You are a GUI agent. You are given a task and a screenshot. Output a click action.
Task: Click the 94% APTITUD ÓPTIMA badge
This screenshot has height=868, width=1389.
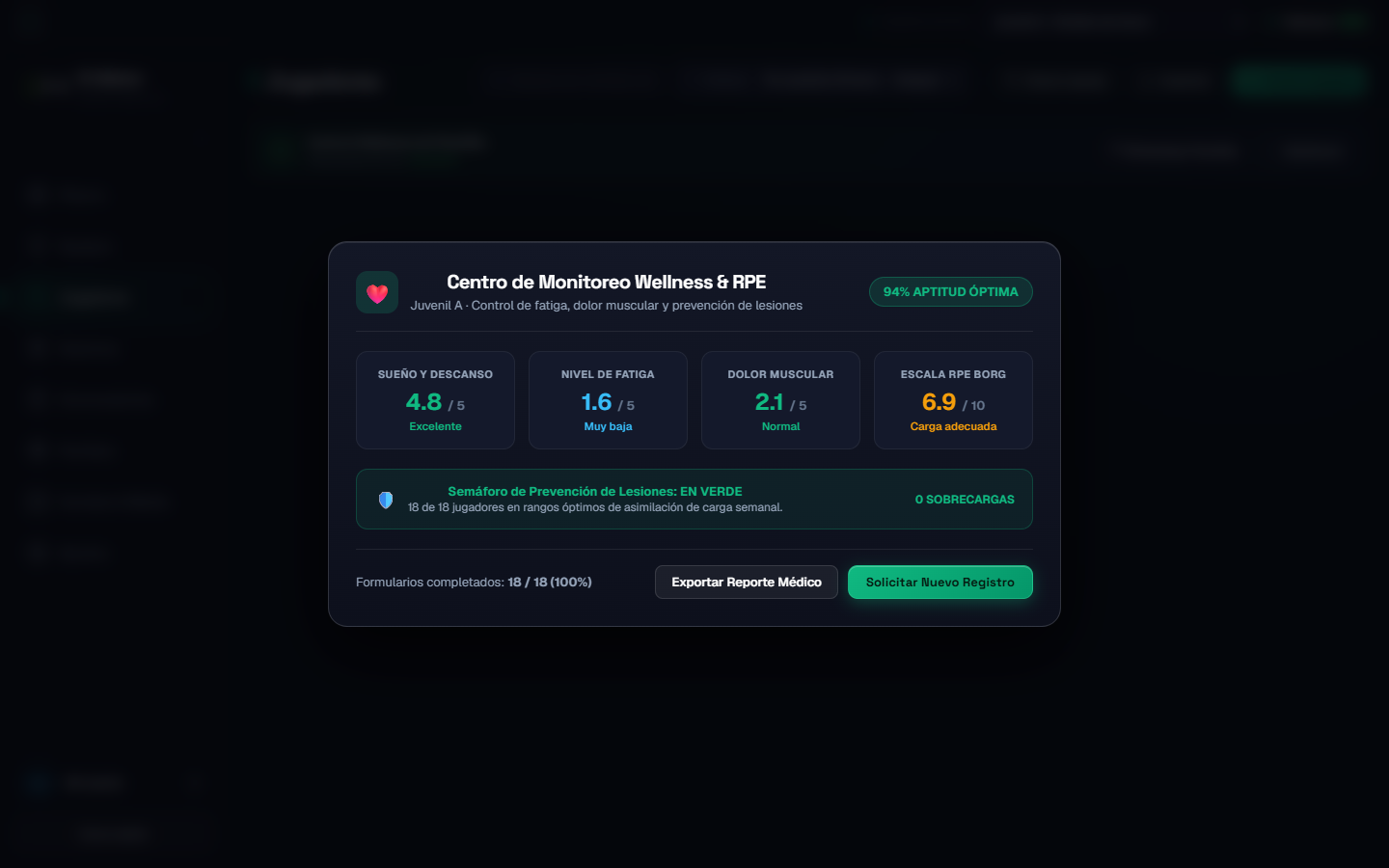pyautogui.click(x=951, y=291)
